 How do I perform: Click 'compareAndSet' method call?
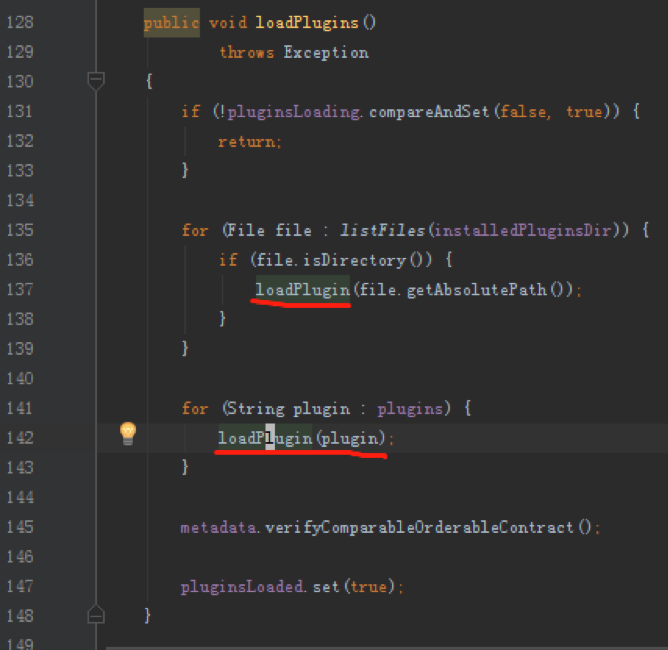point(429,112)
